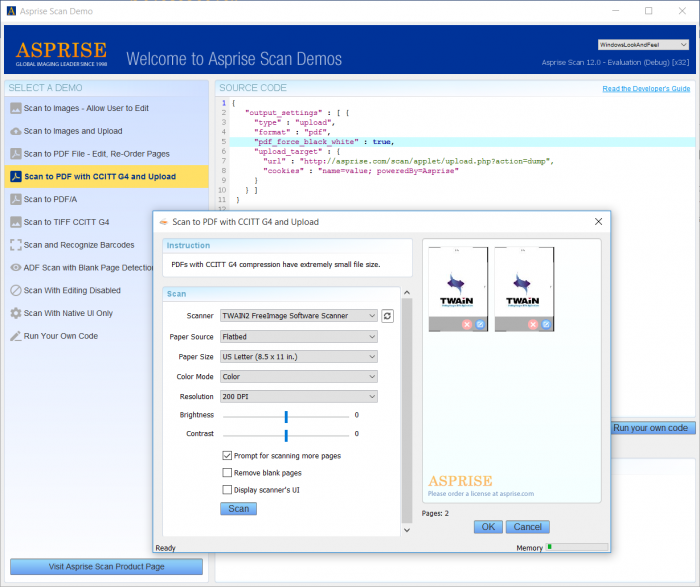Enable Remove blank pages option

pos(227,472)
